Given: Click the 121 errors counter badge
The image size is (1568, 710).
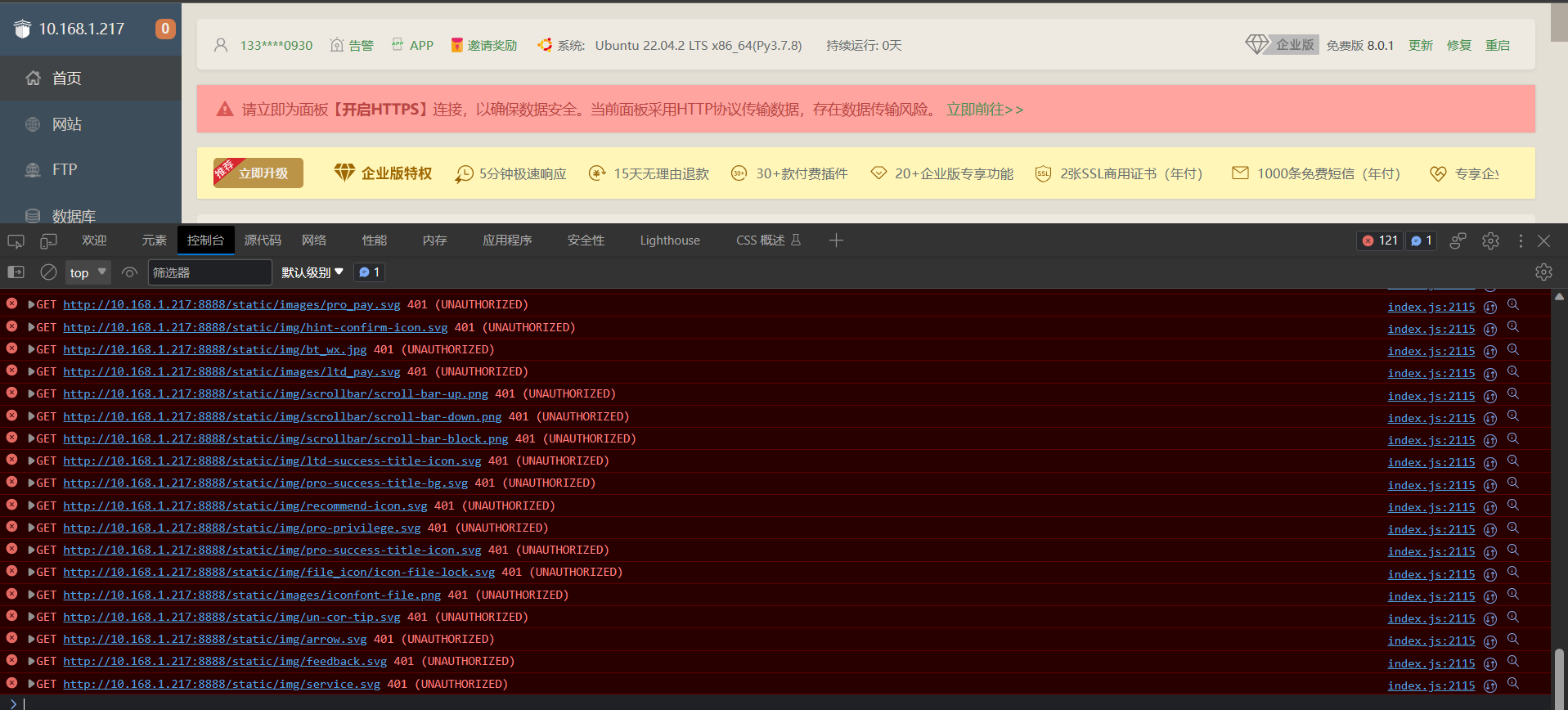Looking at the screenshot, I should pos(1380,240).
